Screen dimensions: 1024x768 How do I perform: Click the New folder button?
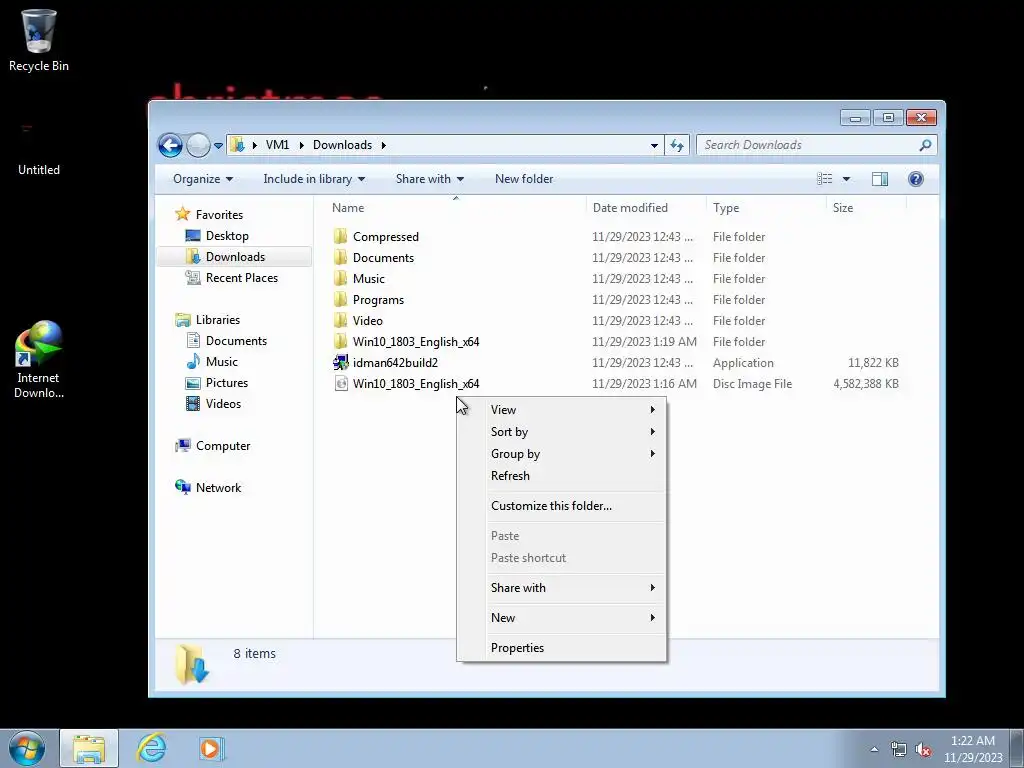524,179
